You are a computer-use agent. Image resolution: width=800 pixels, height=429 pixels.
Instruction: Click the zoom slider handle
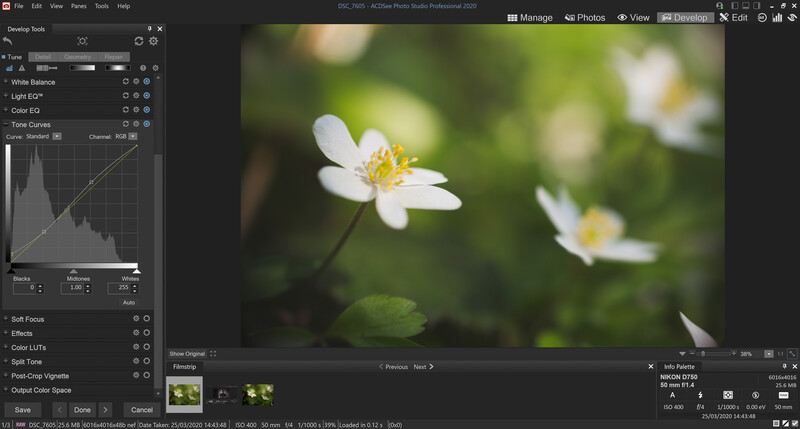[703, 354]
